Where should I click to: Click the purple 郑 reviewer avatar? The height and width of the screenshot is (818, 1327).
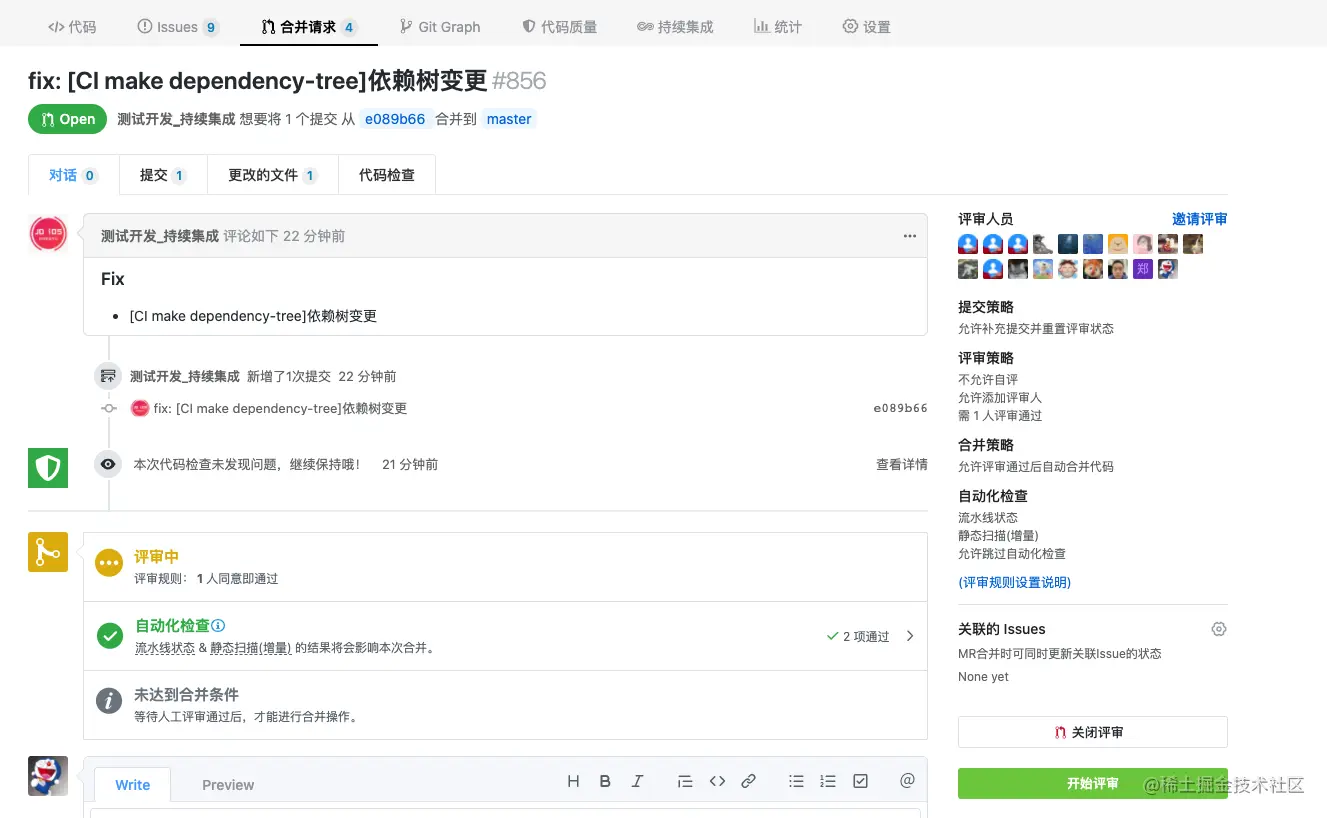click(x=1143, y=269)
